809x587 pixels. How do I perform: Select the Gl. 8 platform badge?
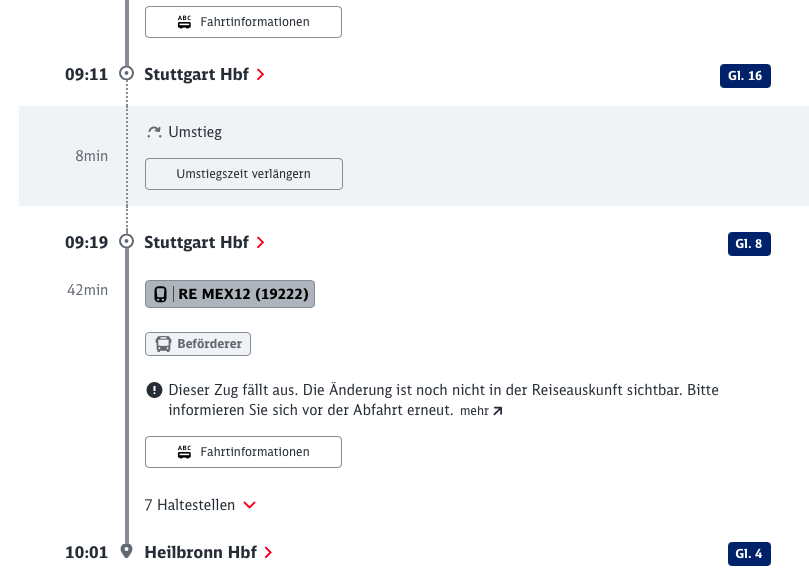(x=749, y=244)
